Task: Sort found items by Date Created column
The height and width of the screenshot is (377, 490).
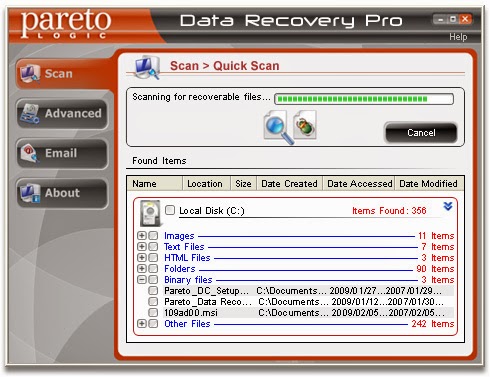Action: pyautogui.click(x=289, y=184)
